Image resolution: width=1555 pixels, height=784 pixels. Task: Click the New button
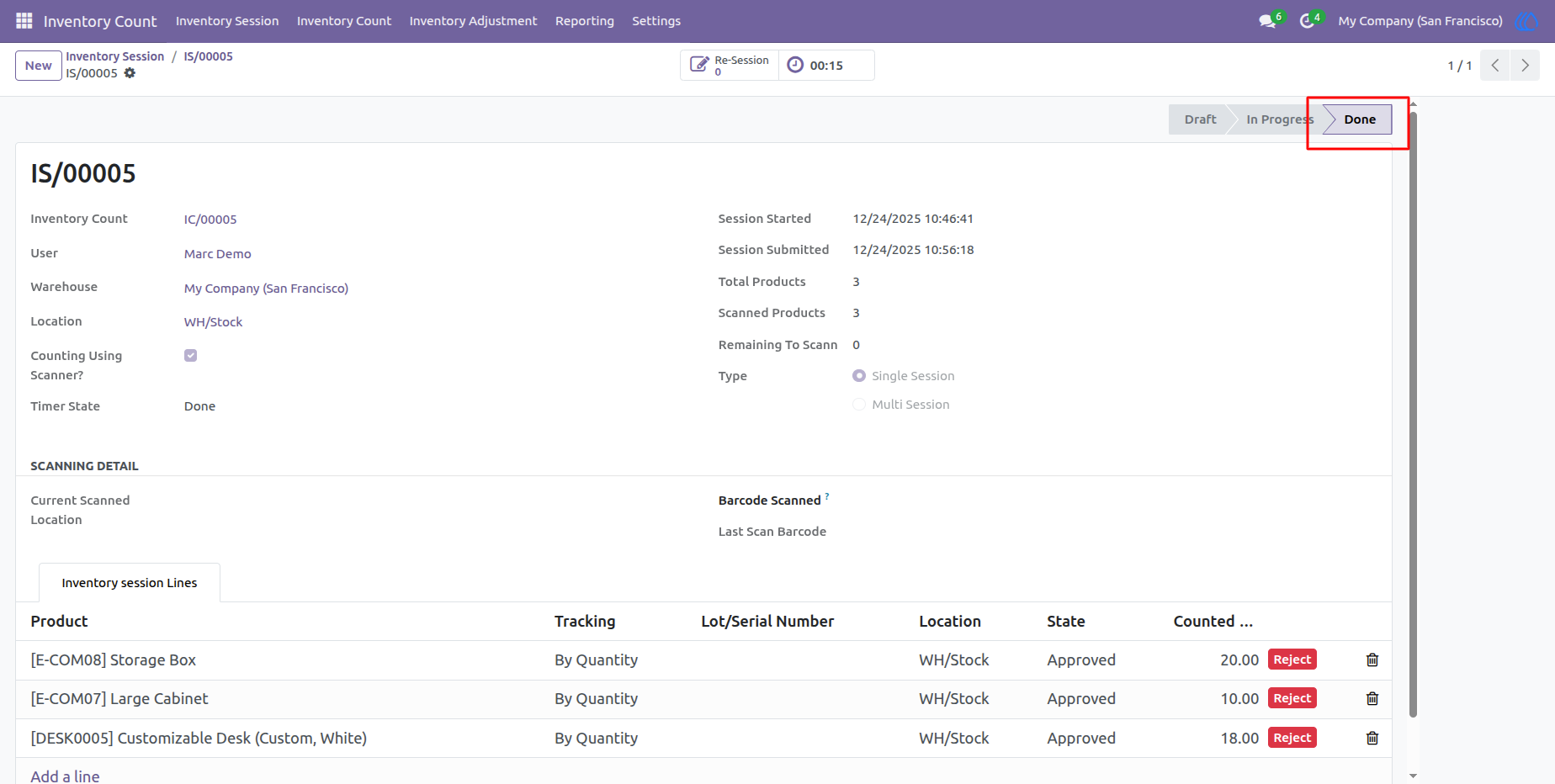coord(39,66)
